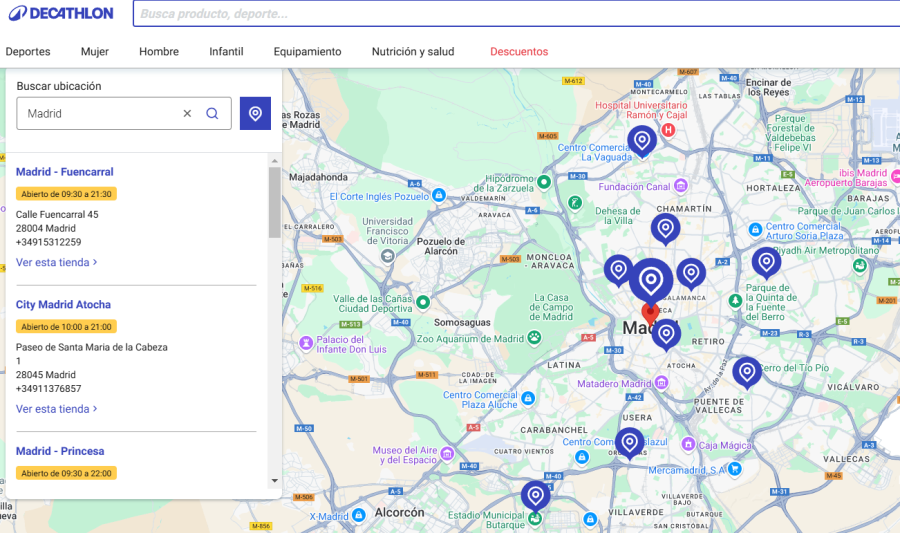Click the store list scrollbar down arrow
900x533 pixels.
275,481
